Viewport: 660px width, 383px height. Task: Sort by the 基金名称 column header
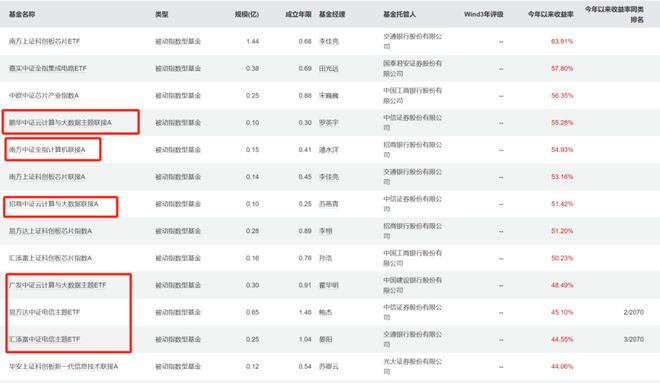coord(22,14)
